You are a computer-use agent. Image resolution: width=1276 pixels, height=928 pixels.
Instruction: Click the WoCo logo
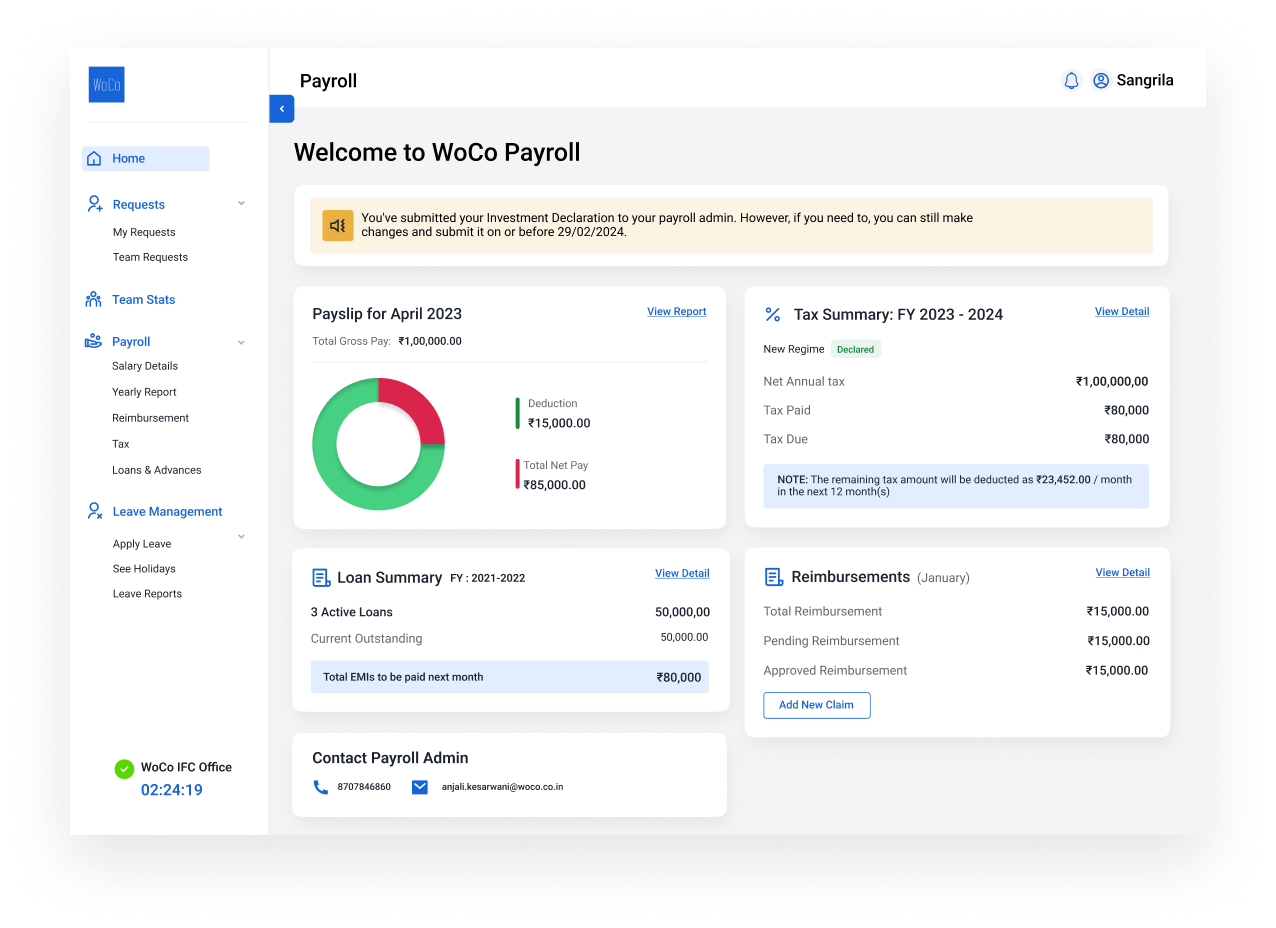(106, 84)
